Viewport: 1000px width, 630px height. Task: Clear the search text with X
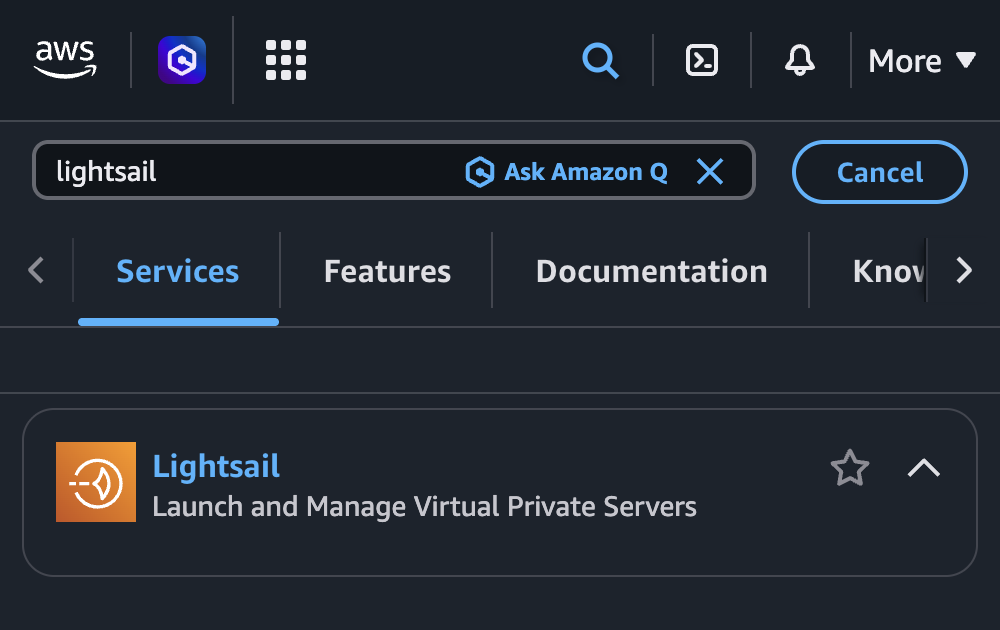pyautogui.click(x=710, y=172)
